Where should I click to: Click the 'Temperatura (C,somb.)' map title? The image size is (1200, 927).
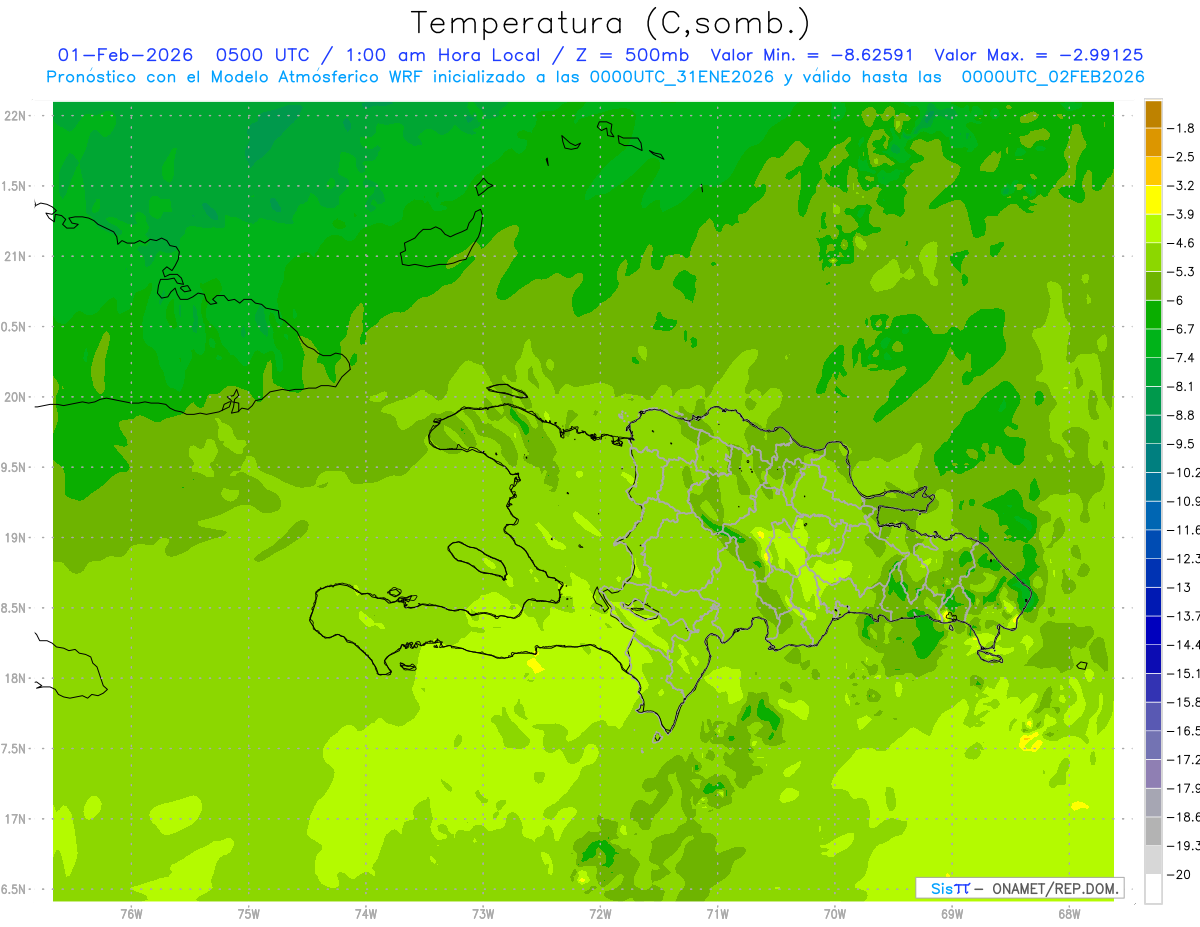pyautogui.click(x=611, y=23)
